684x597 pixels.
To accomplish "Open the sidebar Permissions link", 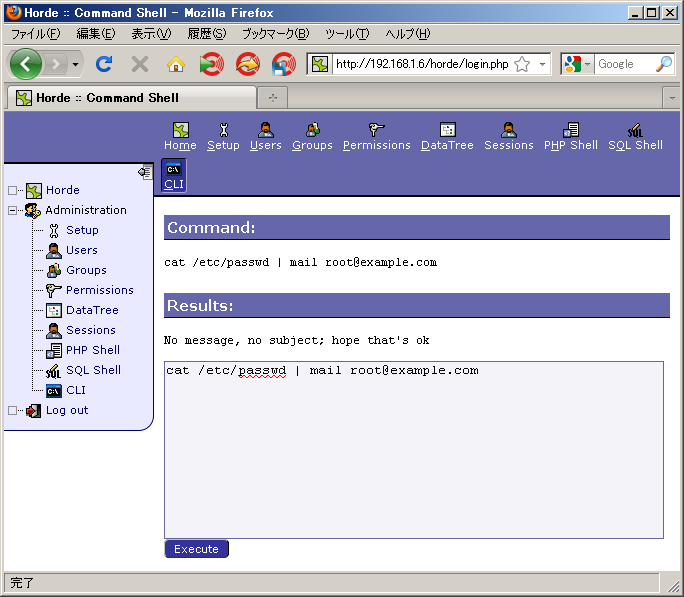I will pos(100,290).
